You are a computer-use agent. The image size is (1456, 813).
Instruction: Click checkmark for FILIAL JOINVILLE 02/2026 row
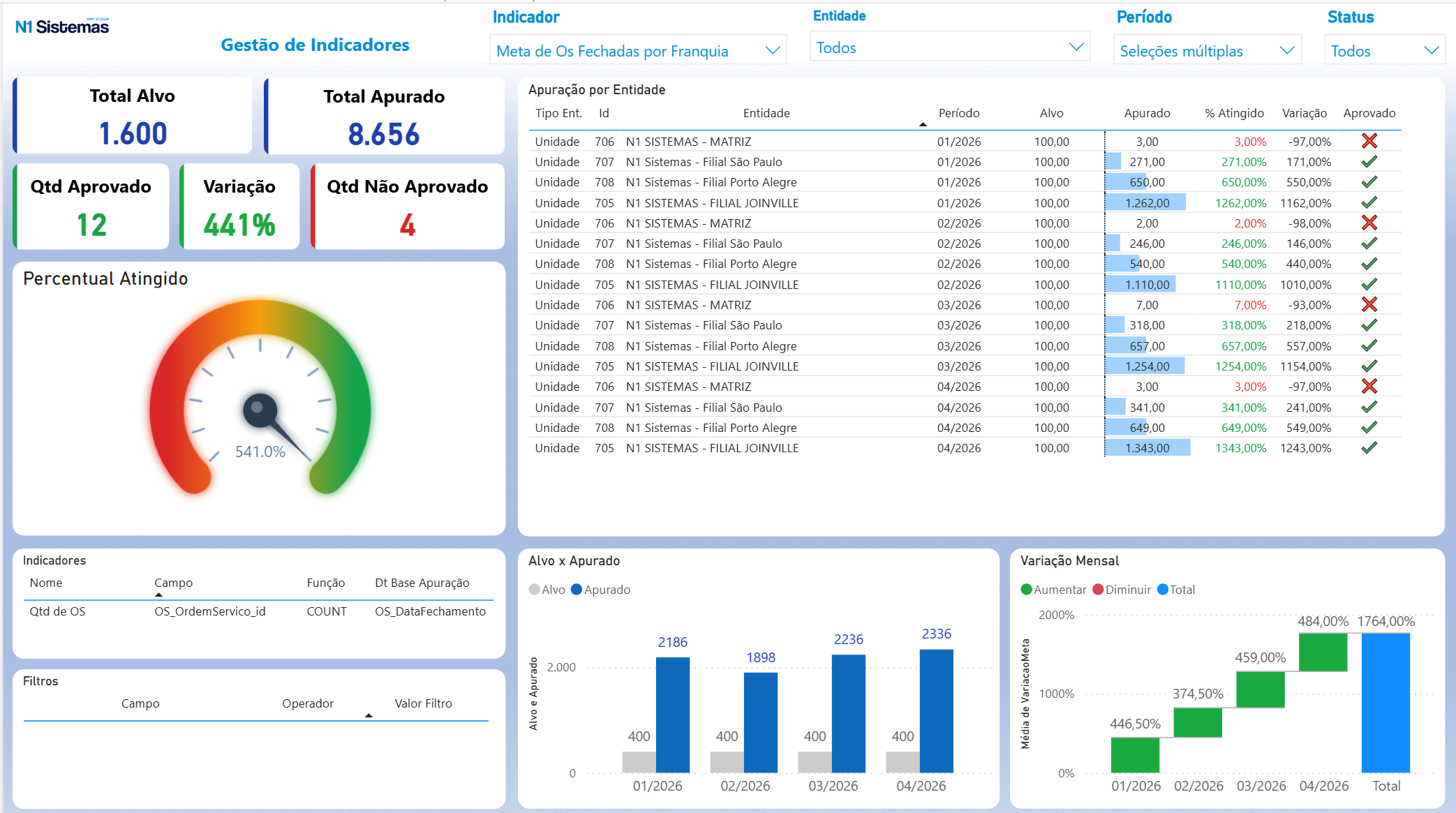(1369, 284)
